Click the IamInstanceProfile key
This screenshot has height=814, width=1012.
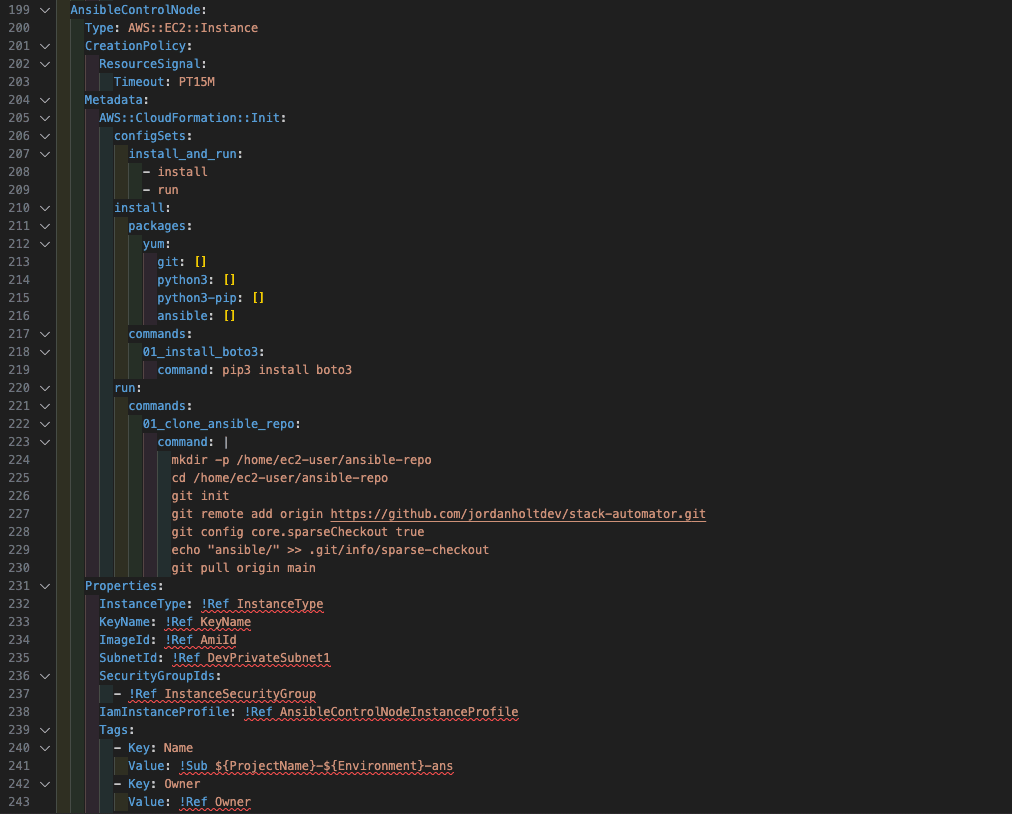pyautogui.click(x=165, y=712)
